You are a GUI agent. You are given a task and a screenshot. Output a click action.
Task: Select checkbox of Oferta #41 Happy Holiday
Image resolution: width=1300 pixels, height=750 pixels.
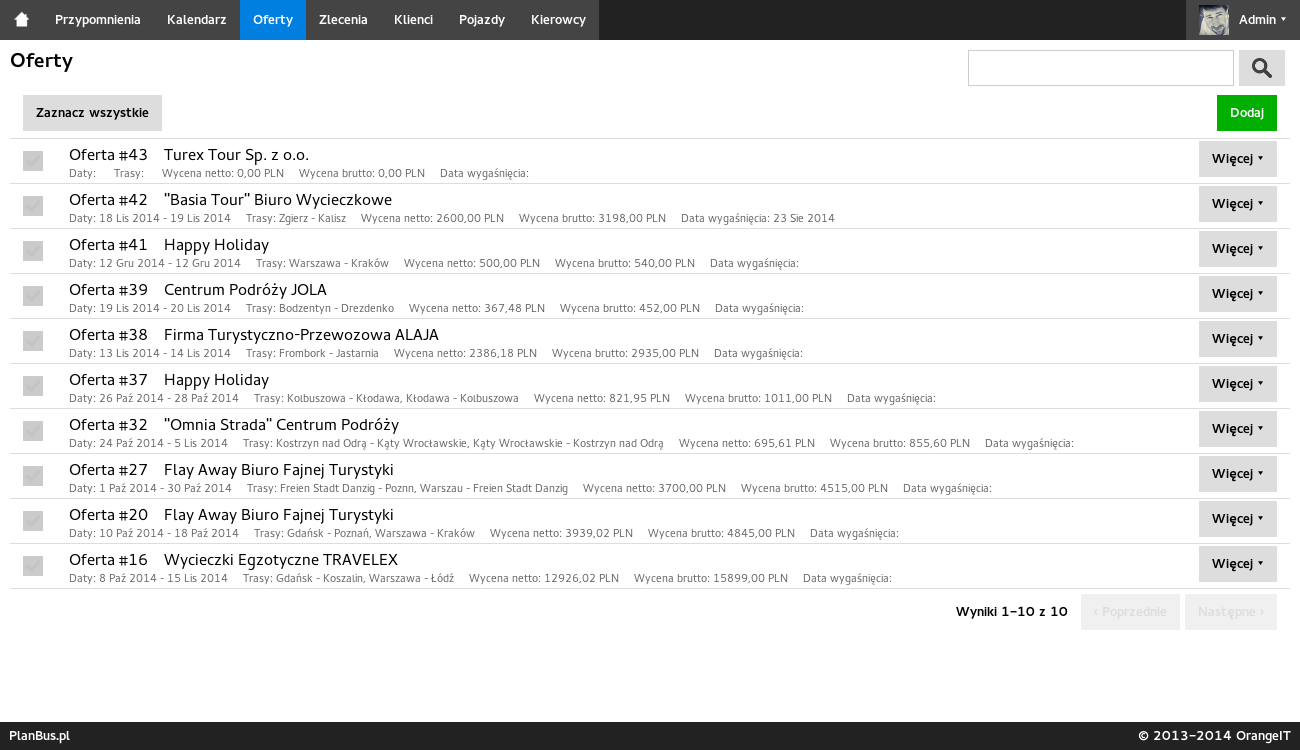tap(33, 251)
